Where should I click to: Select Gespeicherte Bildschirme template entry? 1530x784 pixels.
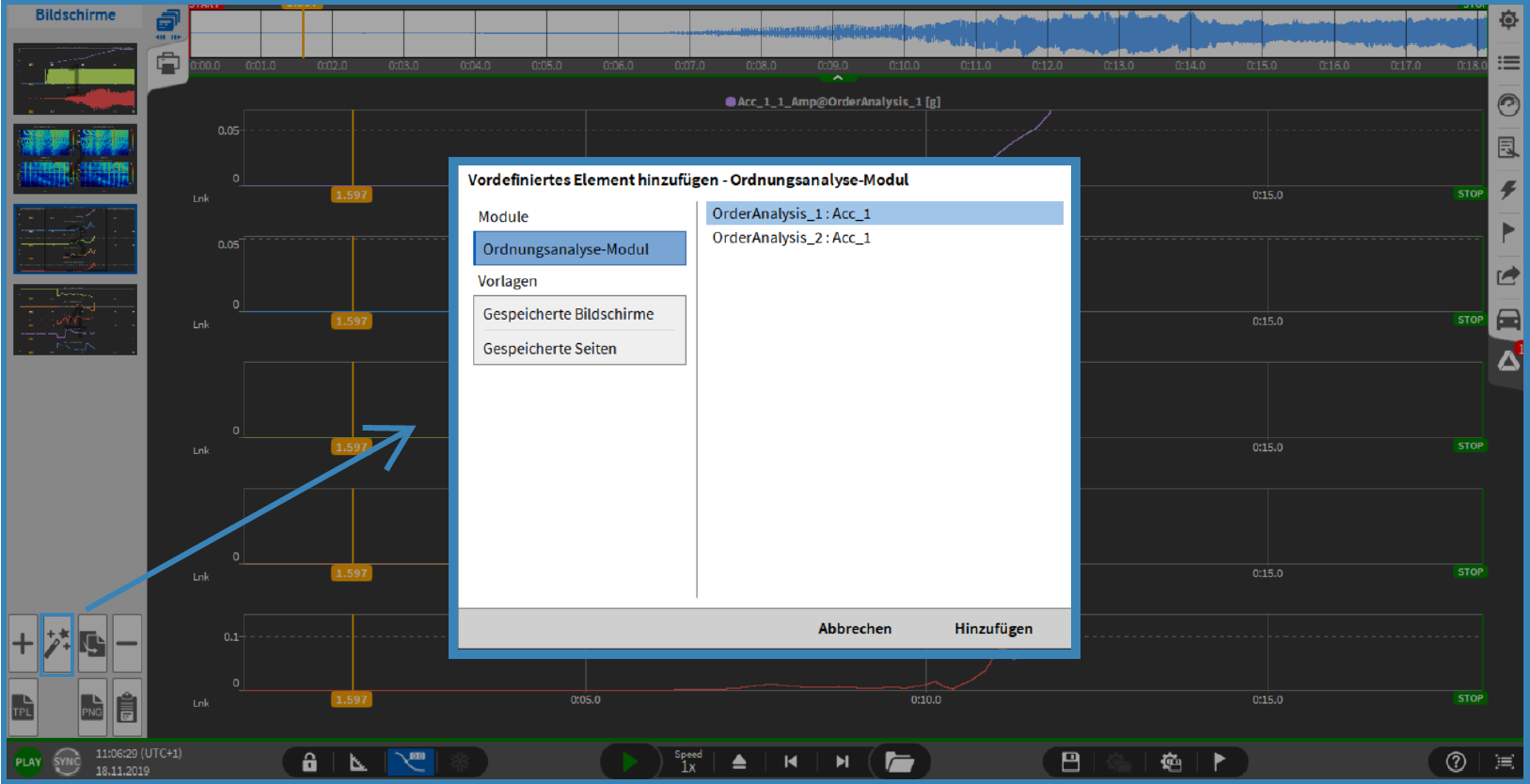click(x=579, y=314)
